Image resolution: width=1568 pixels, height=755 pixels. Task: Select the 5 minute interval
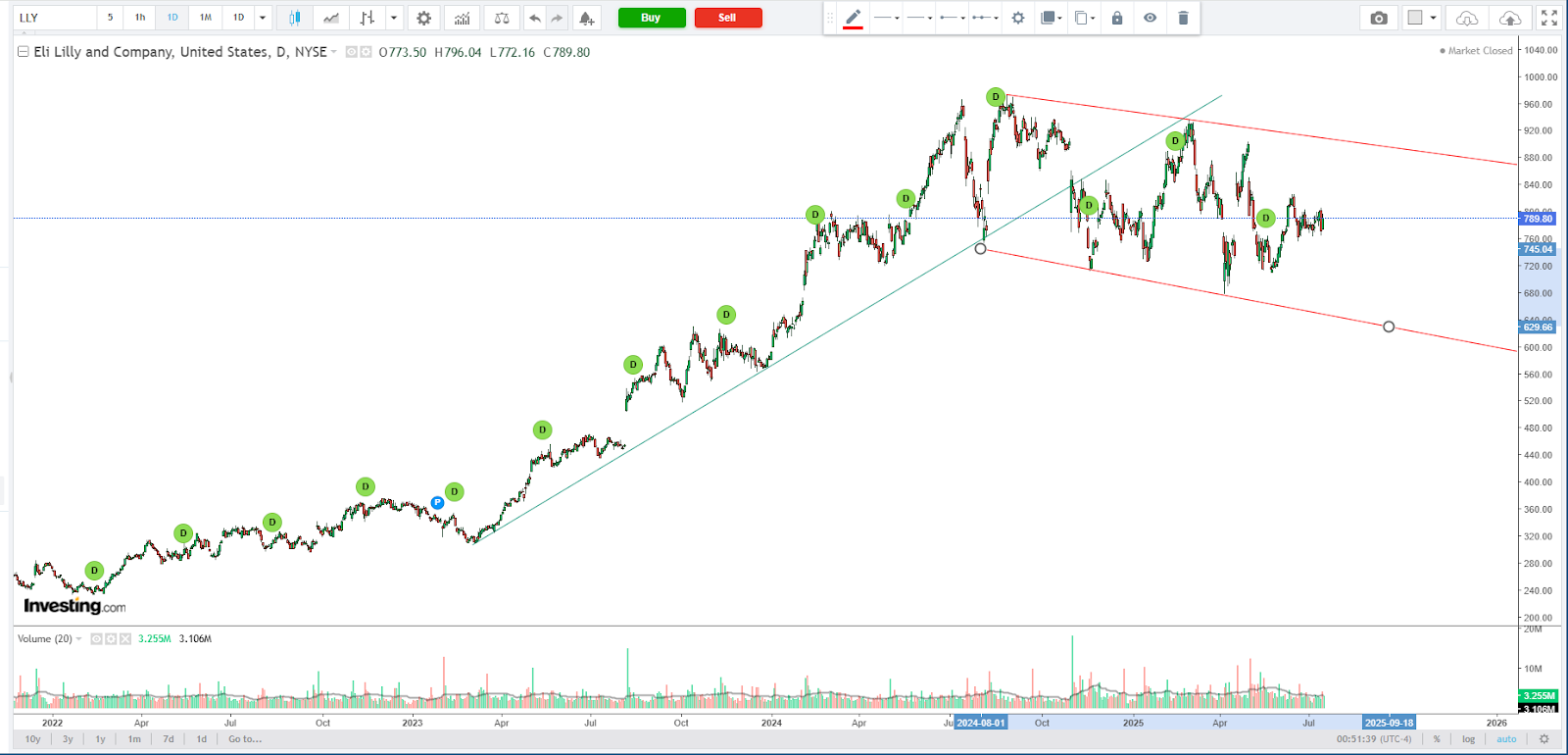click(x=110, y=18)
